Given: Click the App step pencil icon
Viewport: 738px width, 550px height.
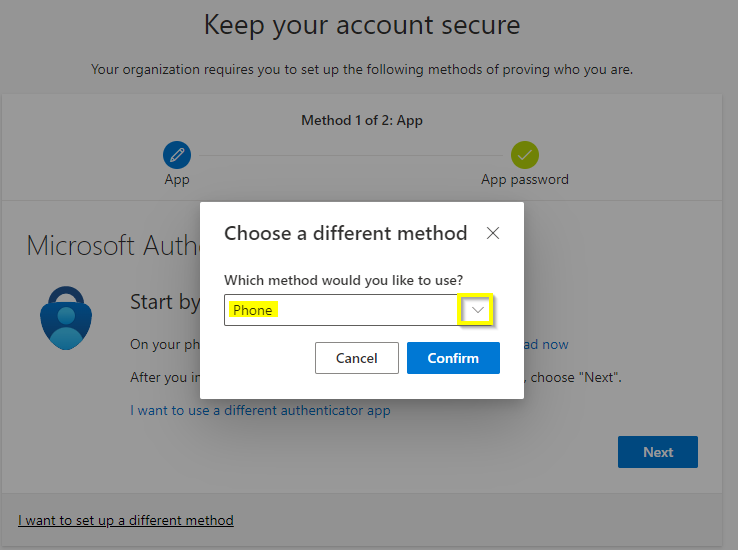Looking at the screenshot, I should tap(177, 155).
